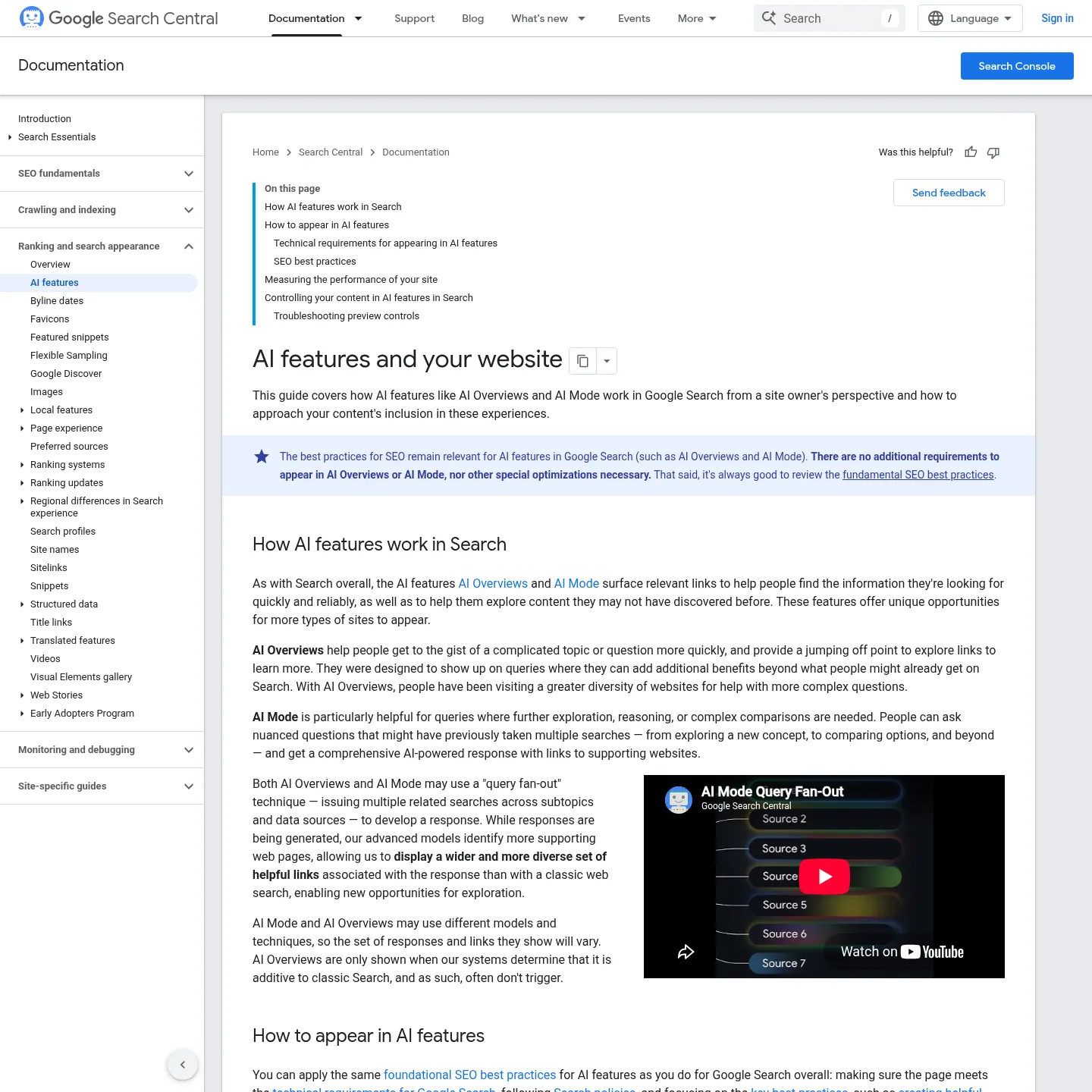Viewport: 1092px width, 1092px height.
Task: Jump to Troubleshooting preview controls section
Action: point(347,316)
